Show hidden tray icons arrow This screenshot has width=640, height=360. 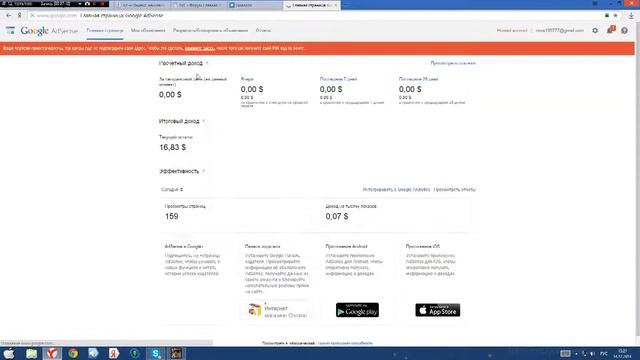click(x=576, y=353)
